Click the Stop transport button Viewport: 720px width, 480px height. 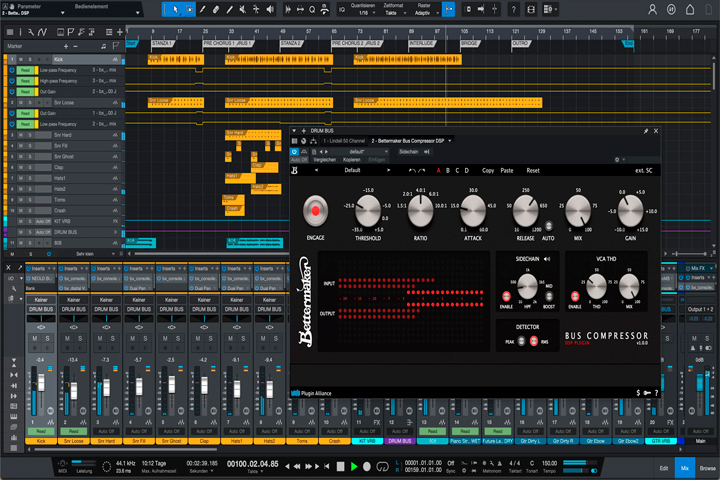click(340, 467)
